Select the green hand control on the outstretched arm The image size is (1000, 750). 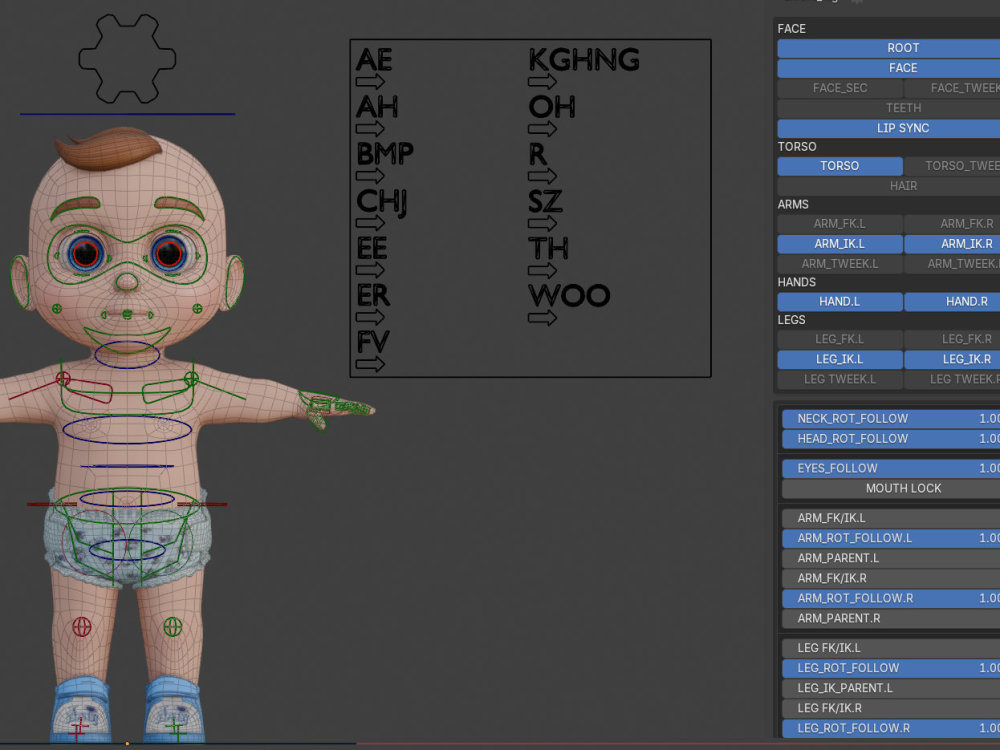coord(336,408)
